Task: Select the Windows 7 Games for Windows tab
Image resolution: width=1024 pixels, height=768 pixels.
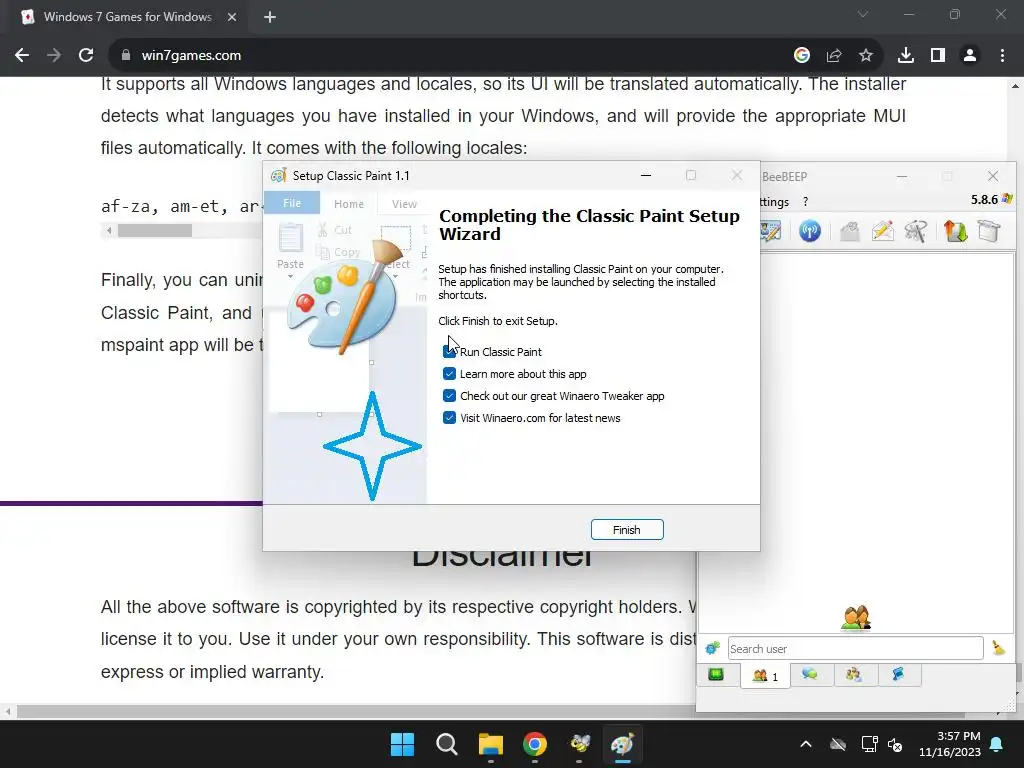Action: 127,17
